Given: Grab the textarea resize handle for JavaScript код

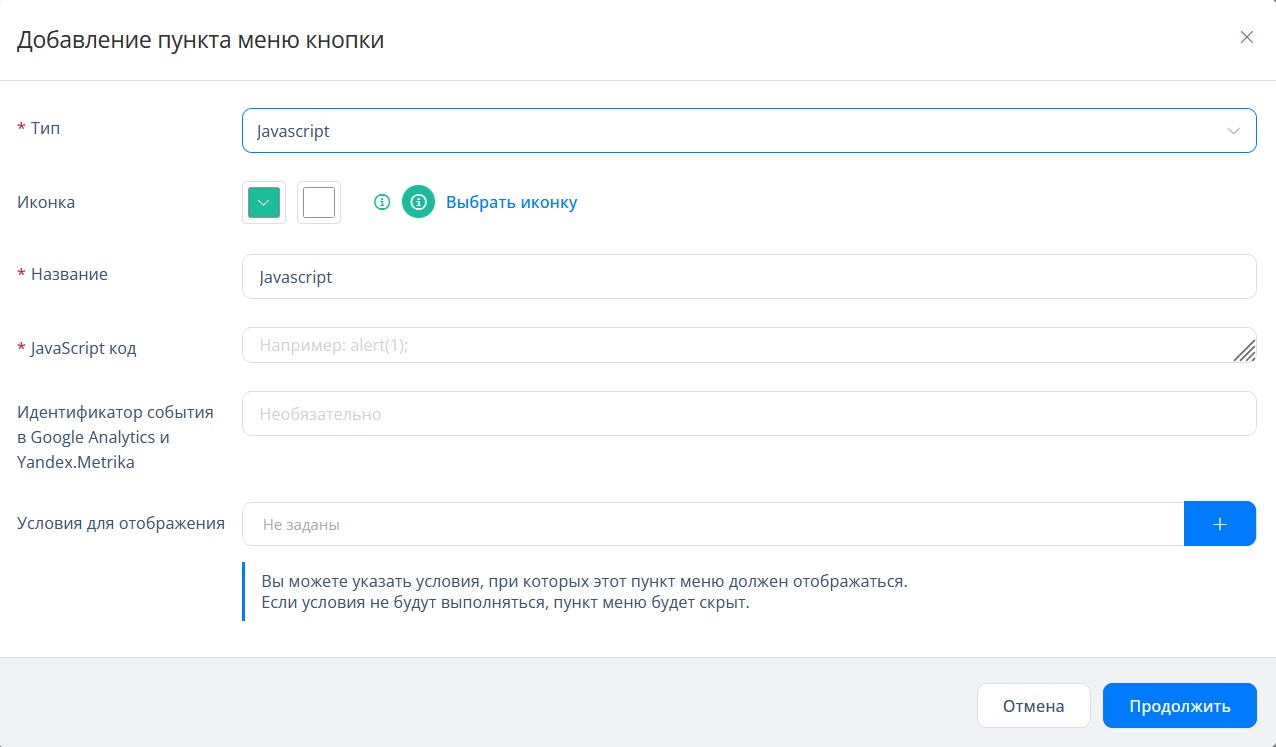Looking at the screenshot, I should click(1245, 351).
